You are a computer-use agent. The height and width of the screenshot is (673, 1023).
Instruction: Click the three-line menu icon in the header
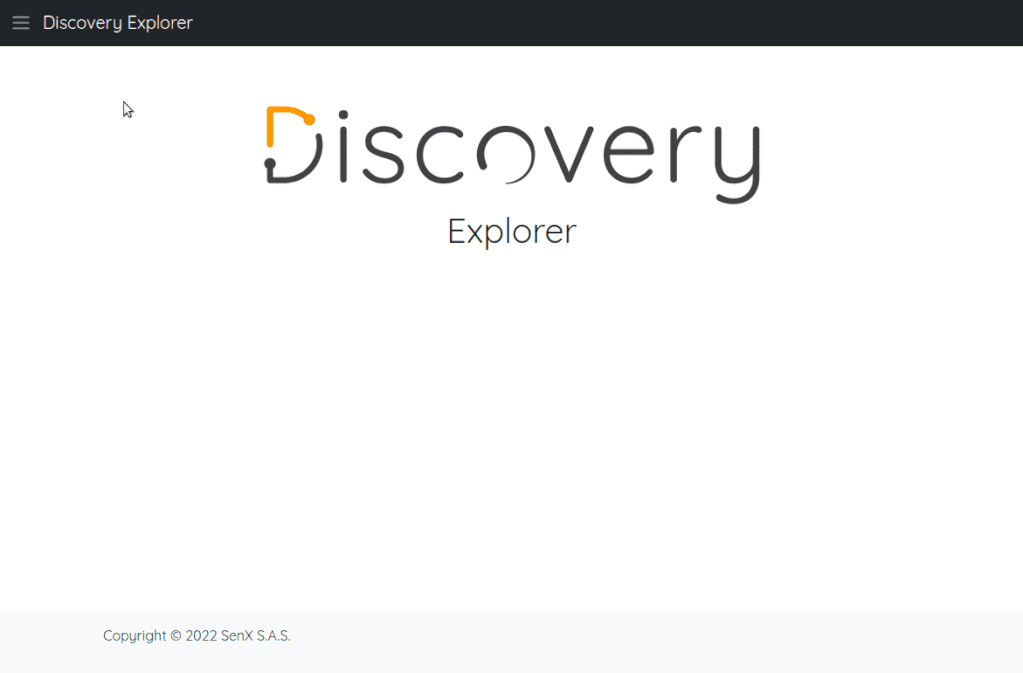point(20,22)
